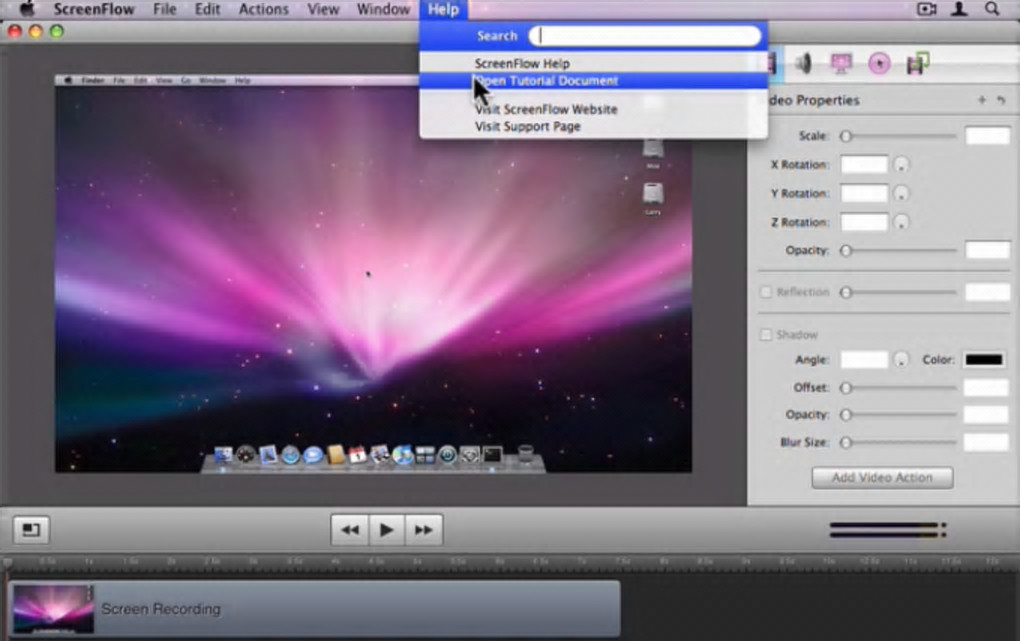Click the ScreenFlow camera menu bar icon
The width and height of the screenshot is (1020, 641).
point(926,9)
